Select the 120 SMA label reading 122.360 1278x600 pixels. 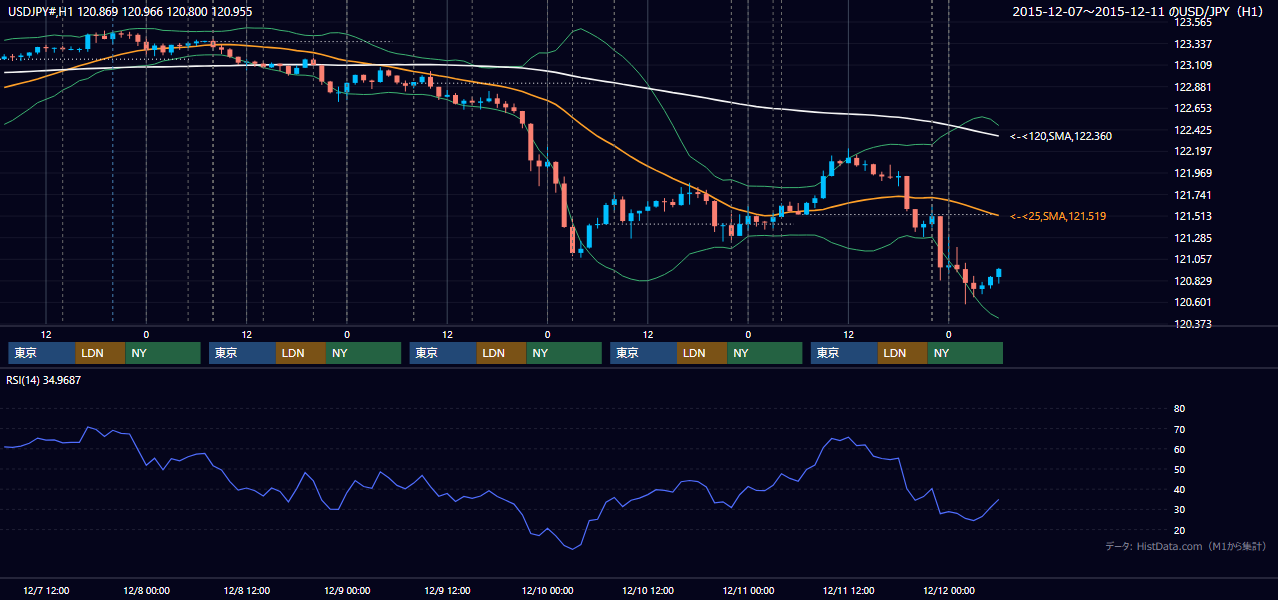(1060, 136)
